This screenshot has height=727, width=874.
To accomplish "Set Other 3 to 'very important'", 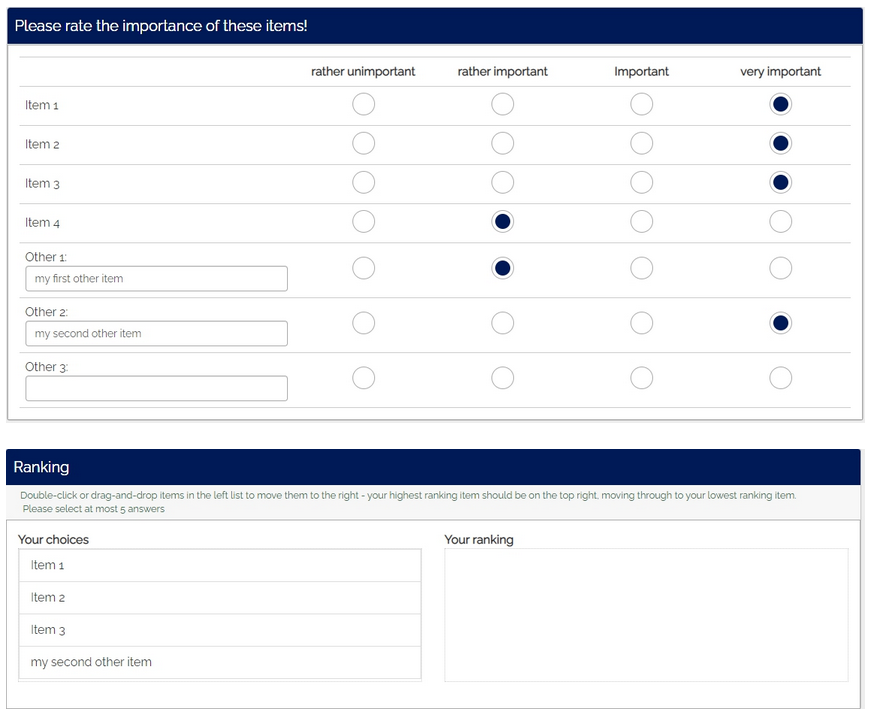I will [781, 377].
